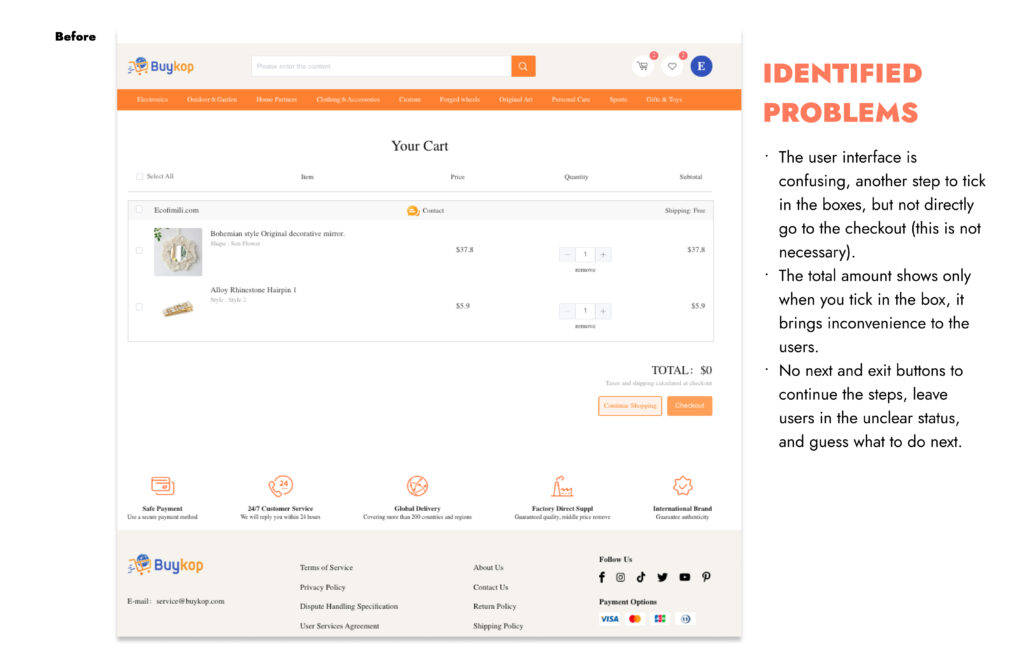
Task: Open the shopping cart icon
Action: [x=643, y=66]
